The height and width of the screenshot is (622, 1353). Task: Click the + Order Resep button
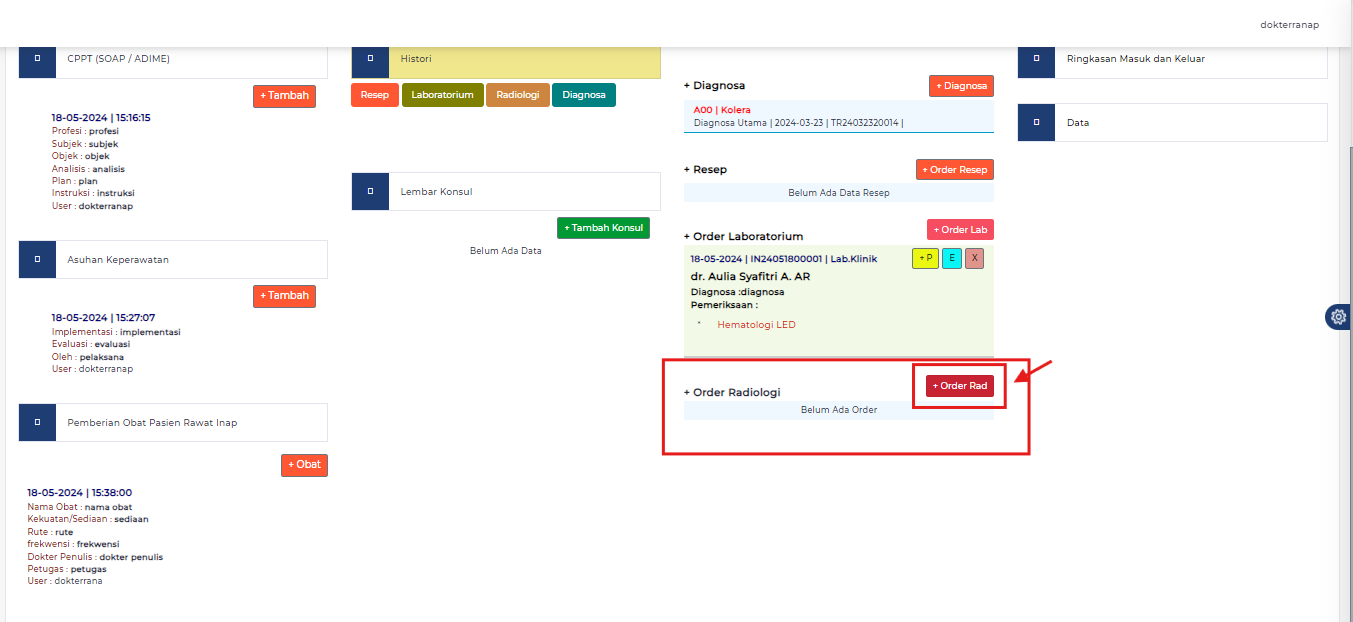click(954, 170)
